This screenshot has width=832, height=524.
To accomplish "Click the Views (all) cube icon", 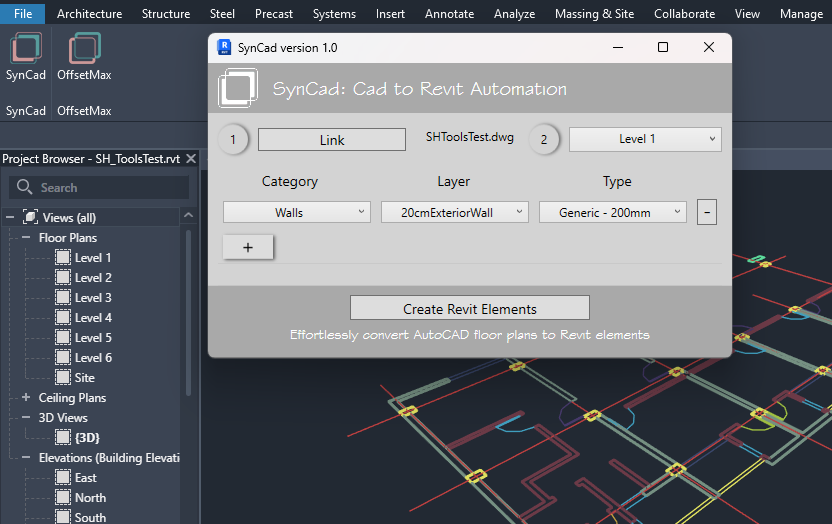I will [x=30, y=217].
